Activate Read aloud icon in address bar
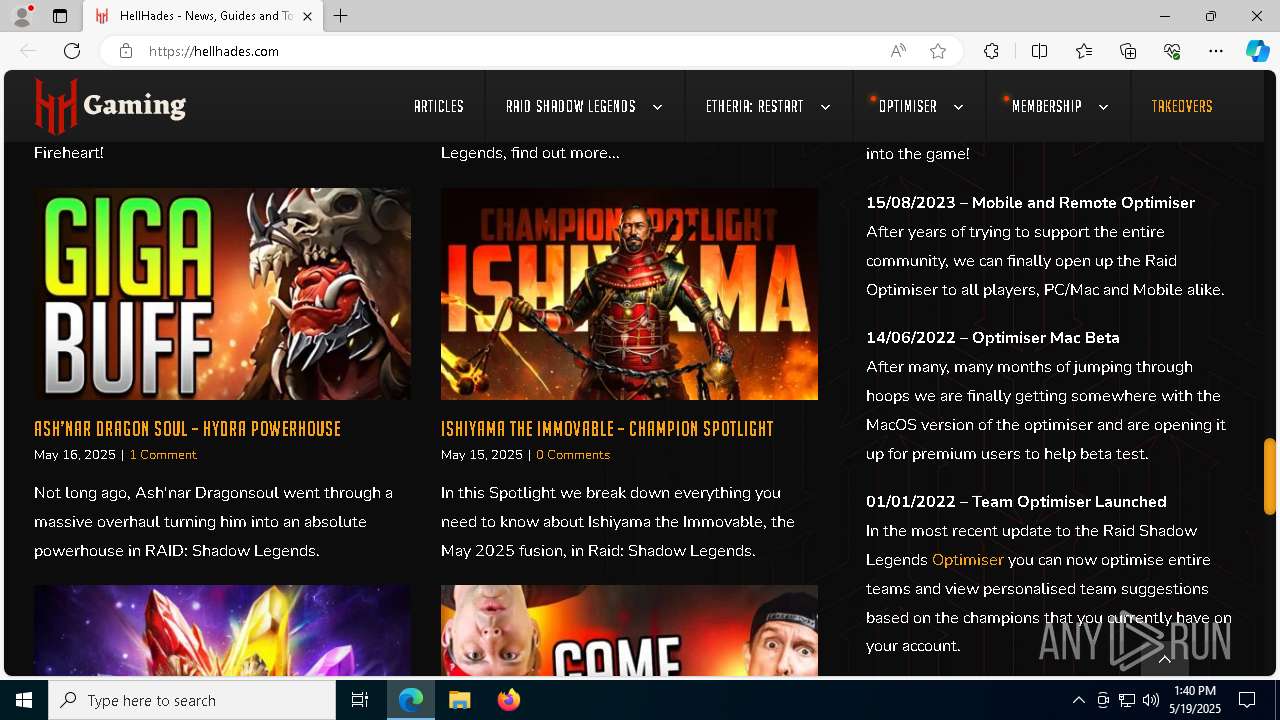Viewport: 1280px width, 720px height. coord(898,51)
